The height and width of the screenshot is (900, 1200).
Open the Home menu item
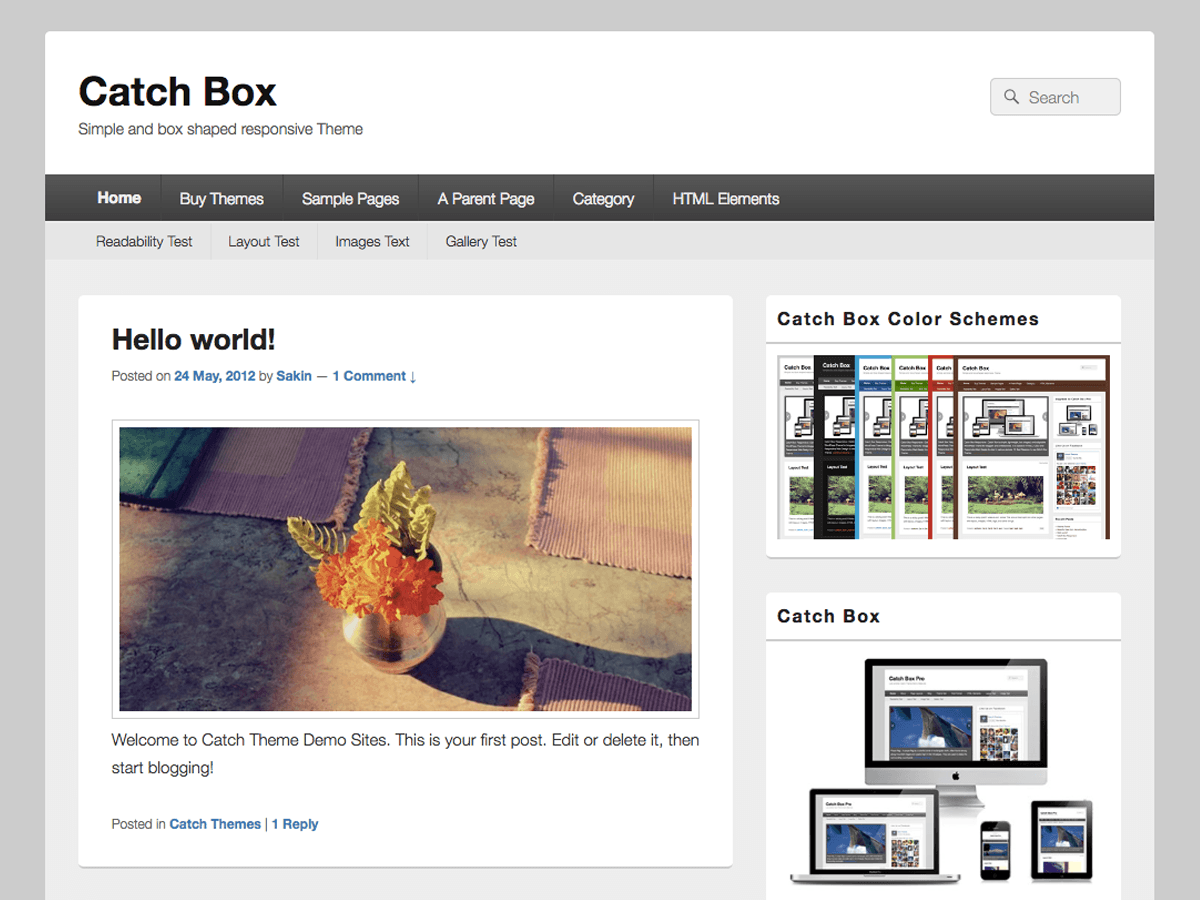pyautogui.click(x=118, y=197)
